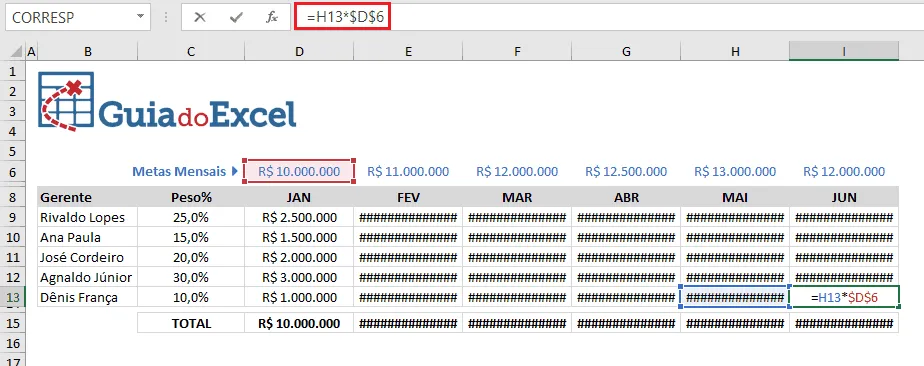The image size is (924, 366).
Task: Select the JAN header cell
Action: tap(299, 197)
